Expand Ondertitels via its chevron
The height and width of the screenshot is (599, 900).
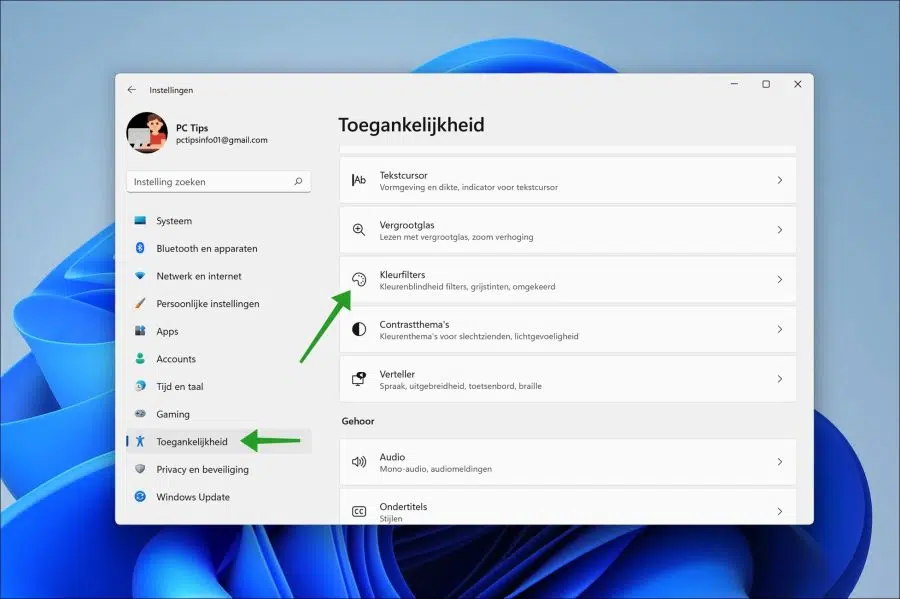[779, 511]
